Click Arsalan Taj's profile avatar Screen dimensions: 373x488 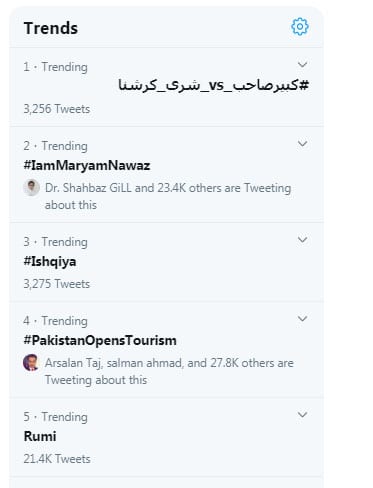pos(31,362)
